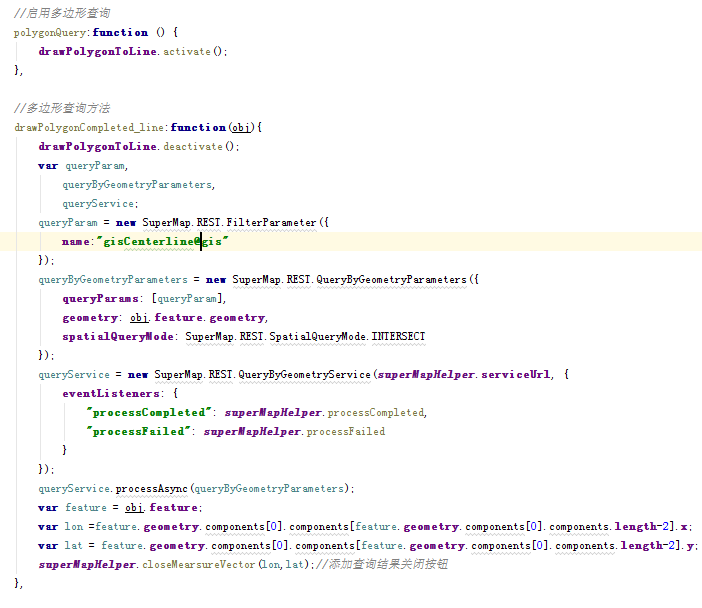Click 'processCompleted' after superMapHelper.

pyautogui.click(x=376, y=412)
